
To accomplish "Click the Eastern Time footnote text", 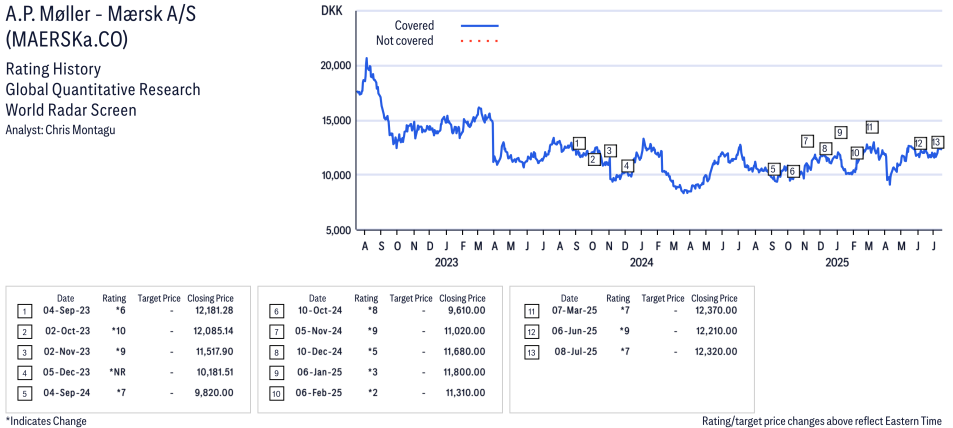I will pos(822,421).
